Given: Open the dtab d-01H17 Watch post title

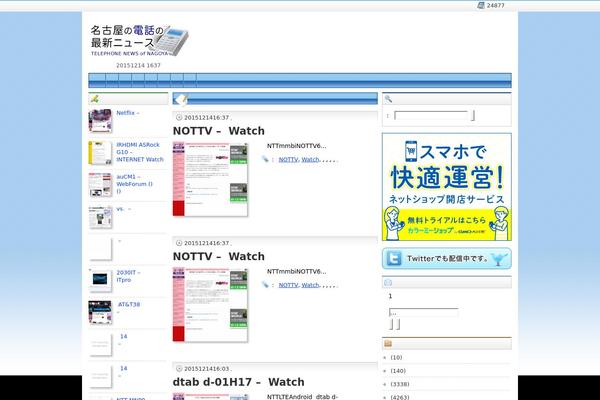Looking at the screenshot, I should (x=238, y=382).
